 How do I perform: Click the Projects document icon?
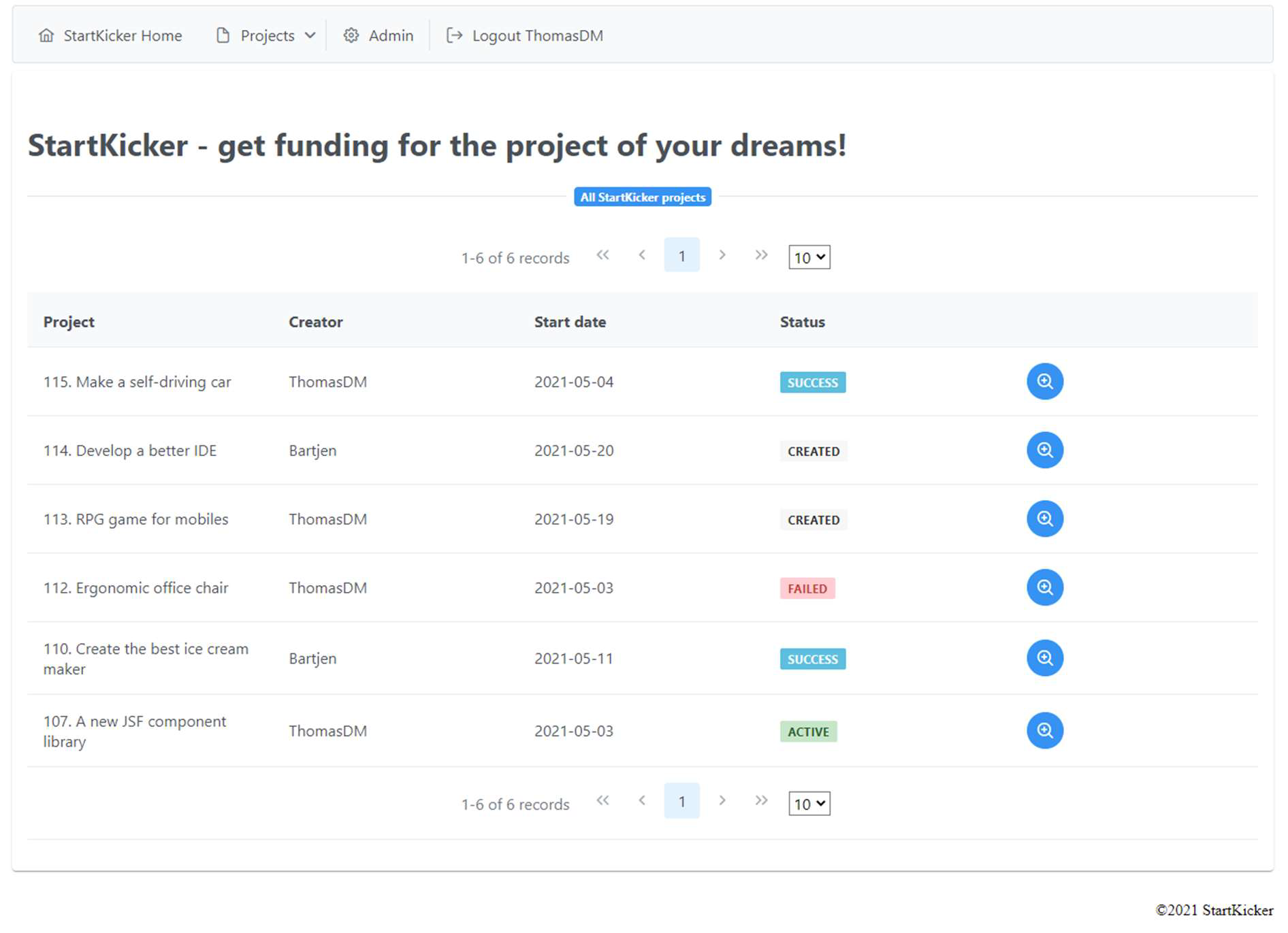tap(223, 35)
